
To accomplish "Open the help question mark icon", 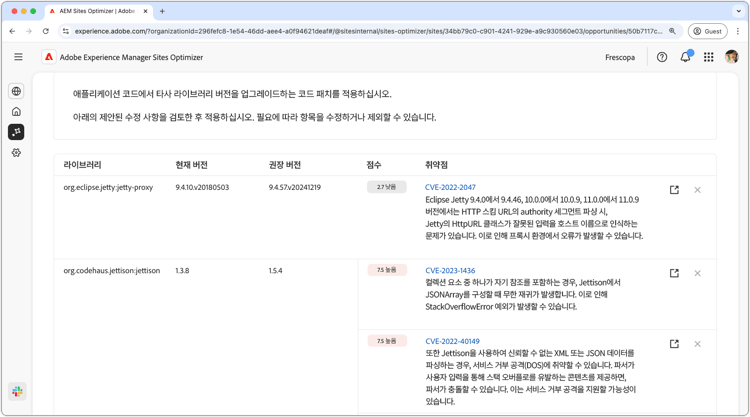I will [662, 57].
